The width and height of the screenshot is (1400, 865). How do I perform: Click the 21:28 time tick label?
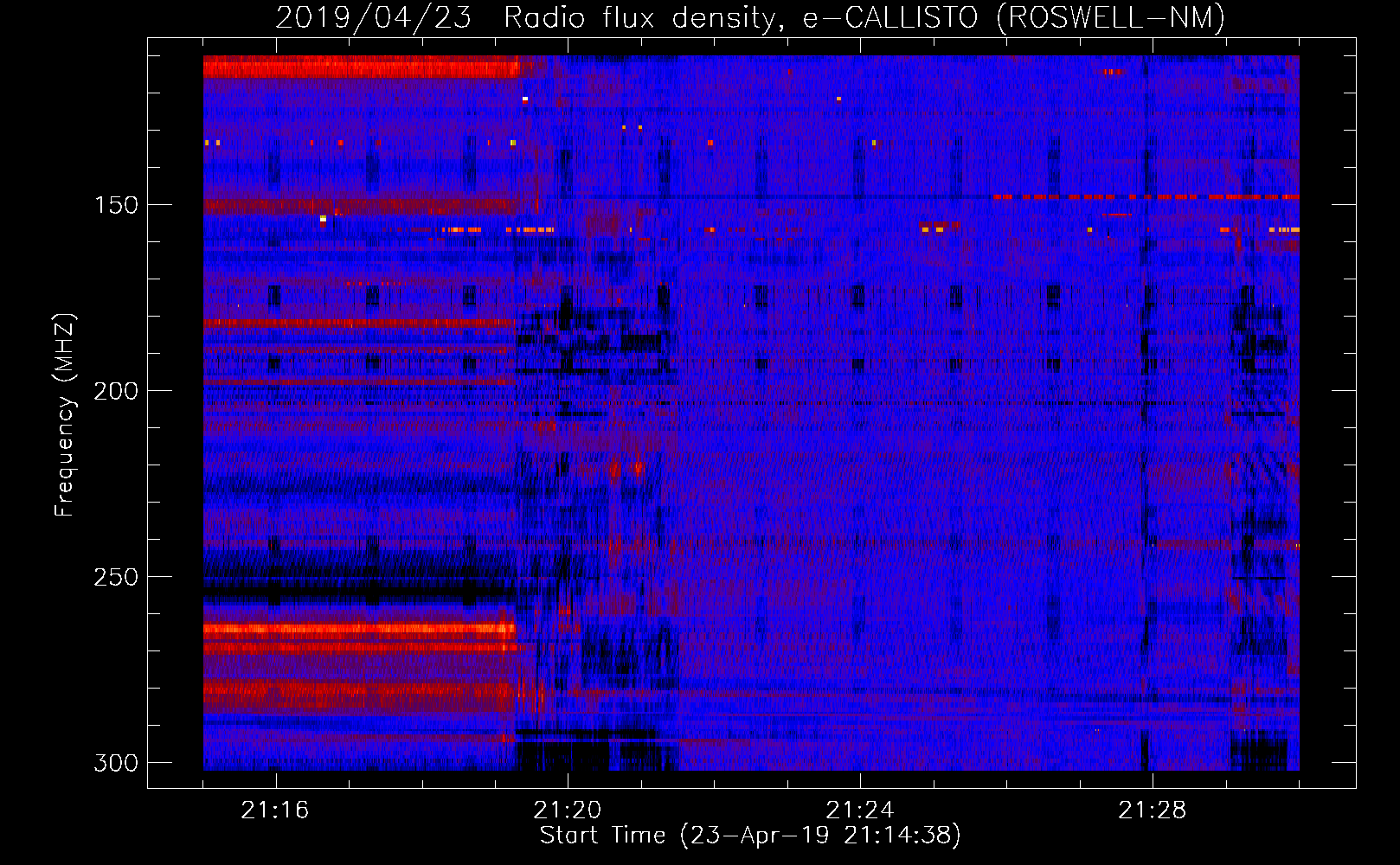click(x=1153, y=811)
